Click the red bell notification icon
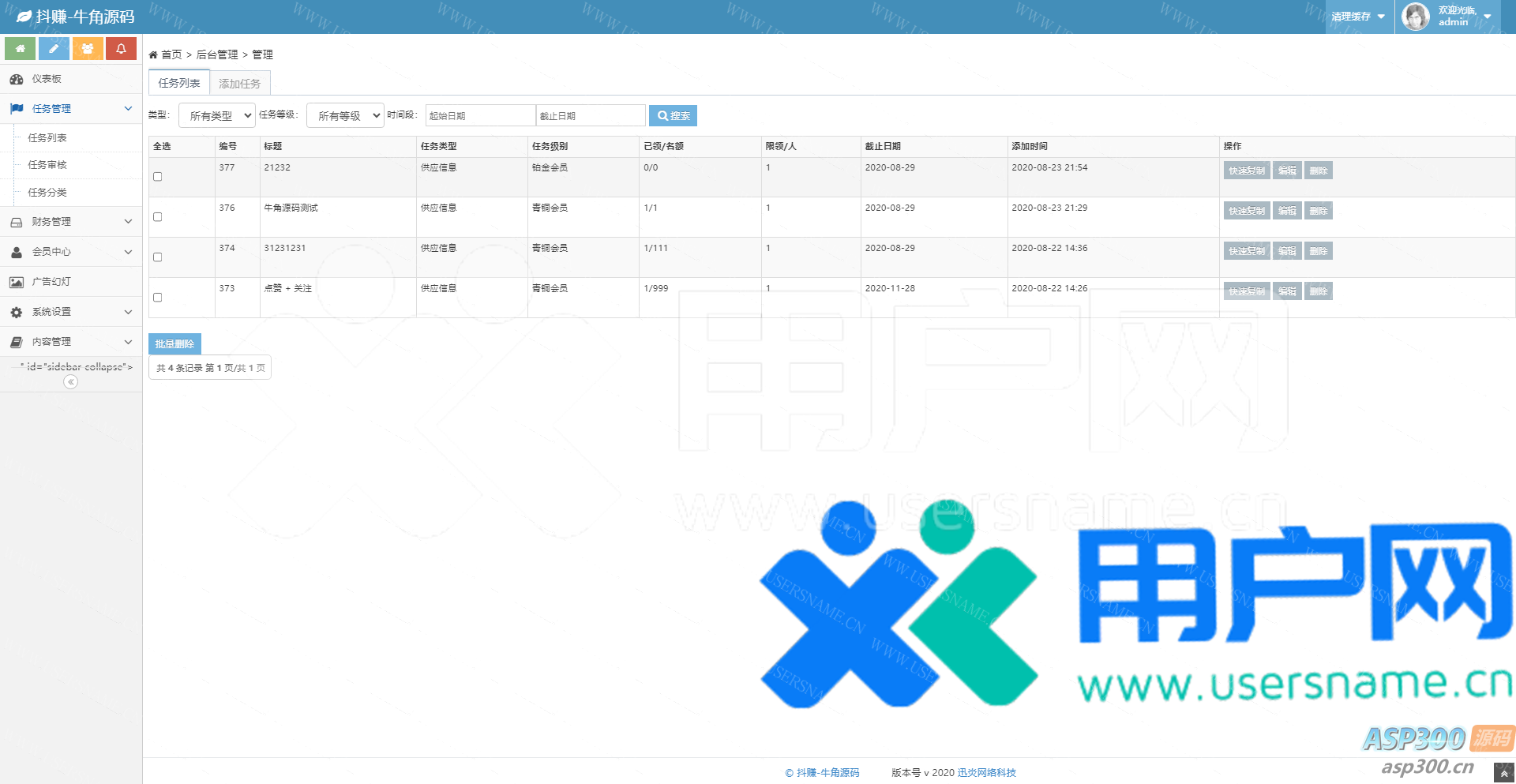 [121, 48]
